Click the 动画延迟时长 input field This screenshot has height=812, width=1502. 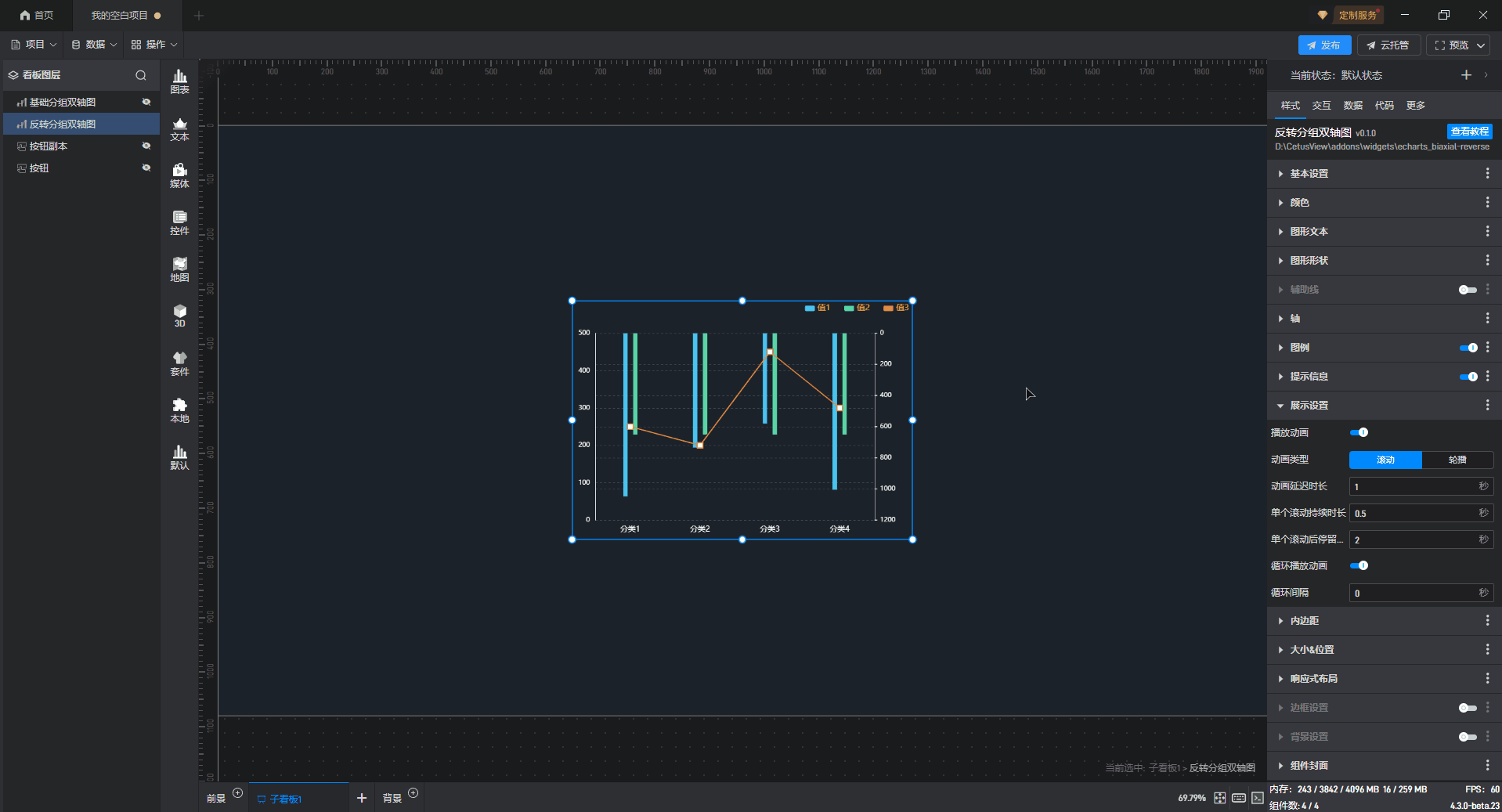[1413, 487]
